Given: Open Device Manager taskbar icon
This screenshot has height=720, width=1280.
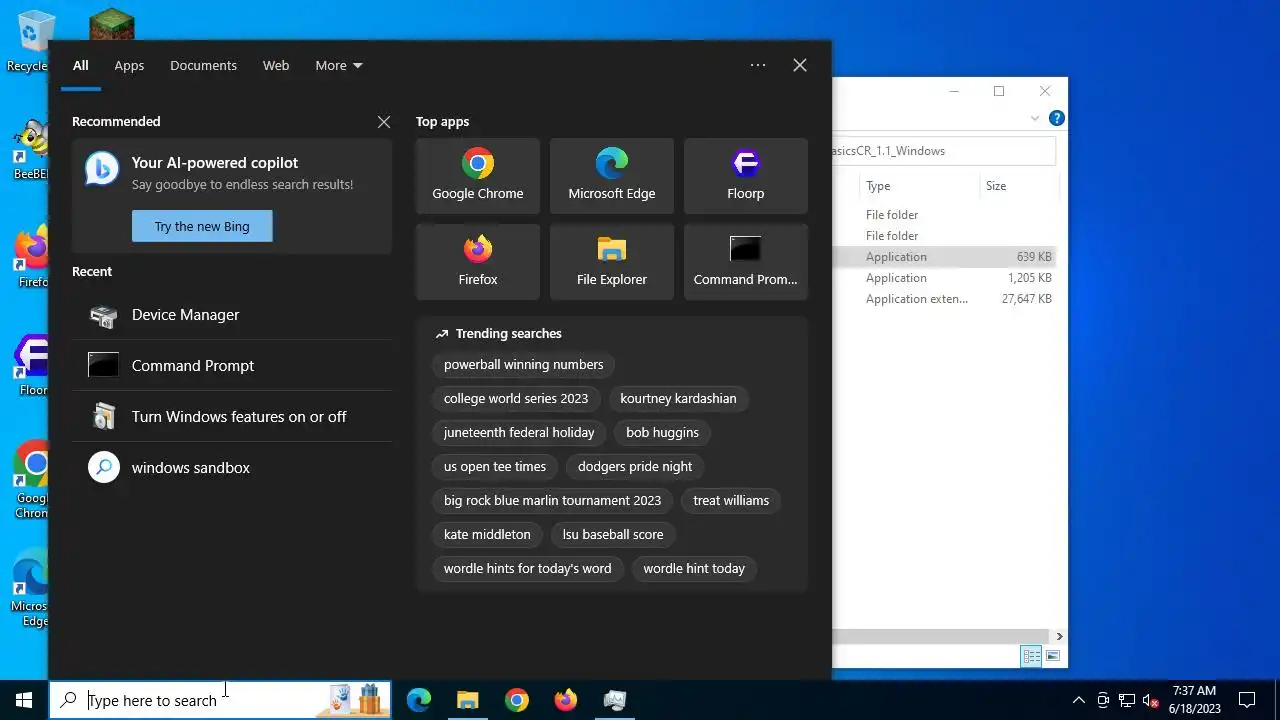Looking at the screenshot, I should (615, 700).
